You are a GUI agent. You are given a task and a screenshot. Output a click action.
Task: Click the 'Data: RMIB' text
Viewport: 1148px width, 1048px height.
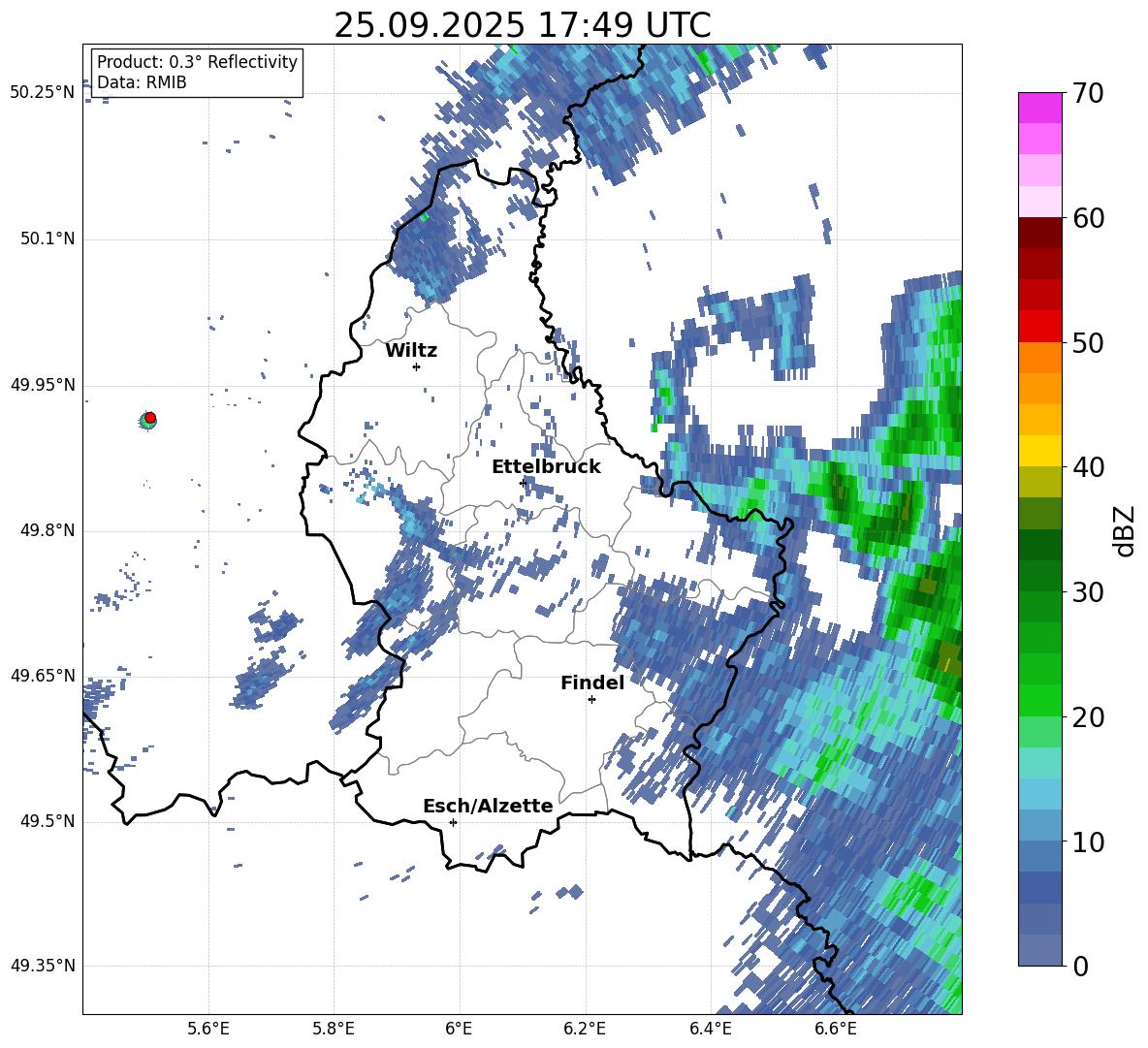[142, 82]
